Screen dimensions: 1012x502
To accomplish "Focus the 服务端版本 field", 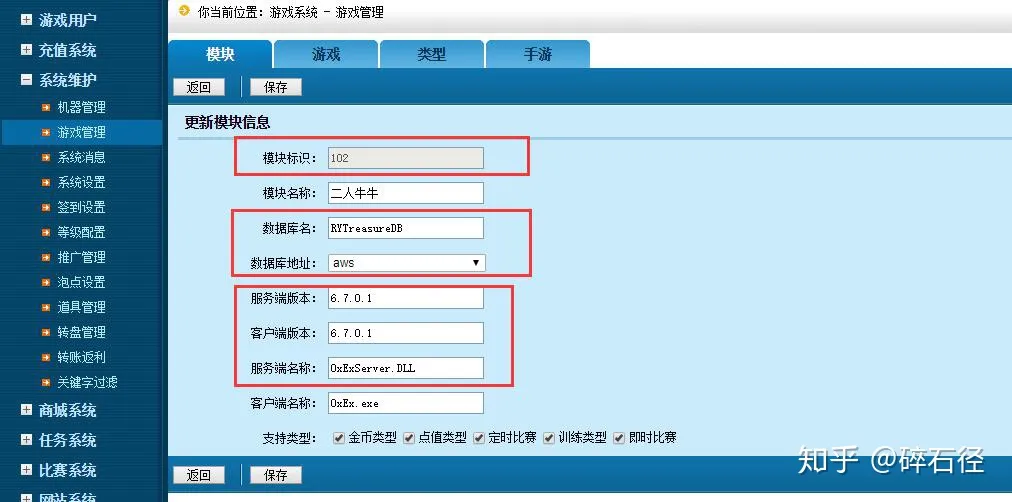I will click(x=406, y=298).
